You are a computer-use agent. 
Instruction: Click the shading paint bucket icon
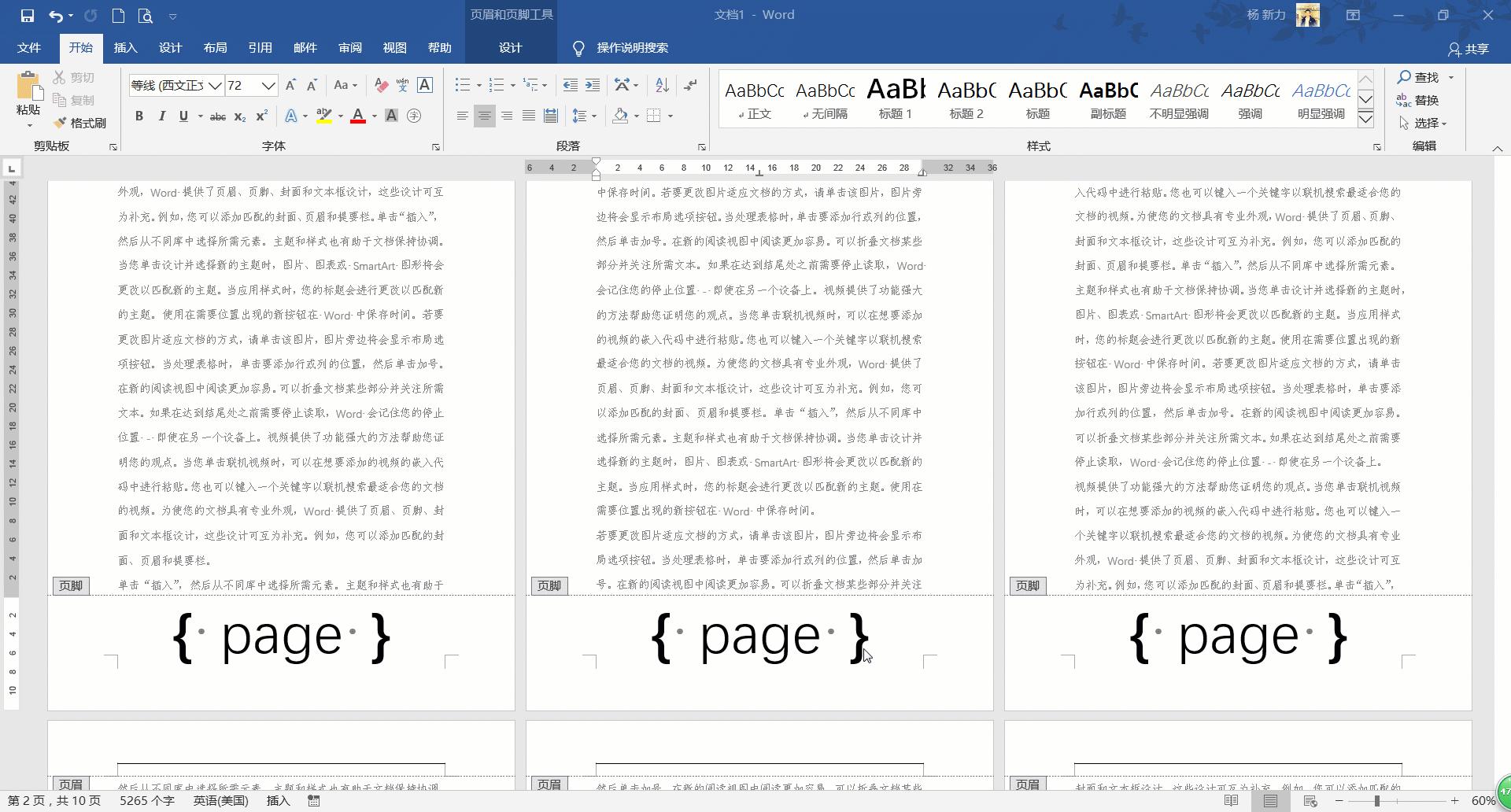pos(620,116)
